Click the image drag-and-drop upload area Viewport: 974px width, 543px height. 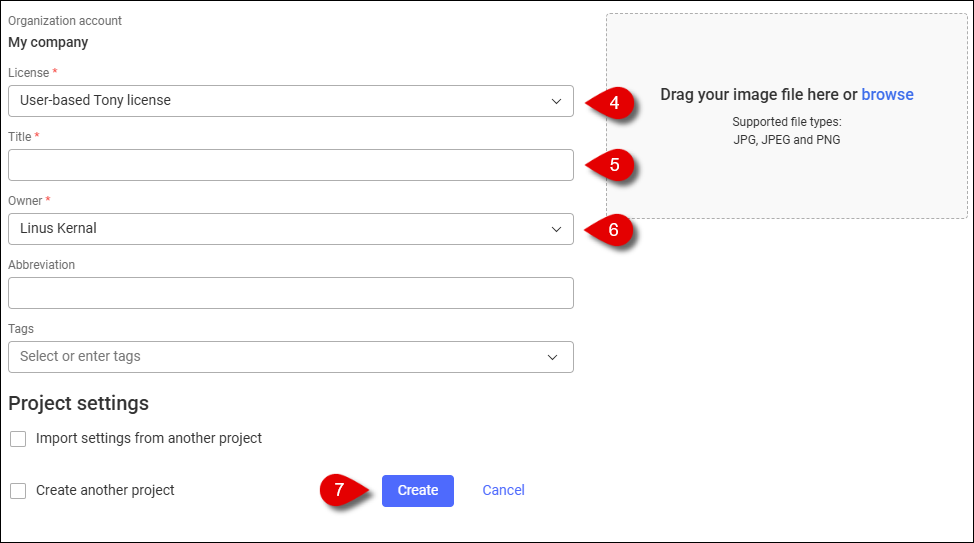(786, 116)
